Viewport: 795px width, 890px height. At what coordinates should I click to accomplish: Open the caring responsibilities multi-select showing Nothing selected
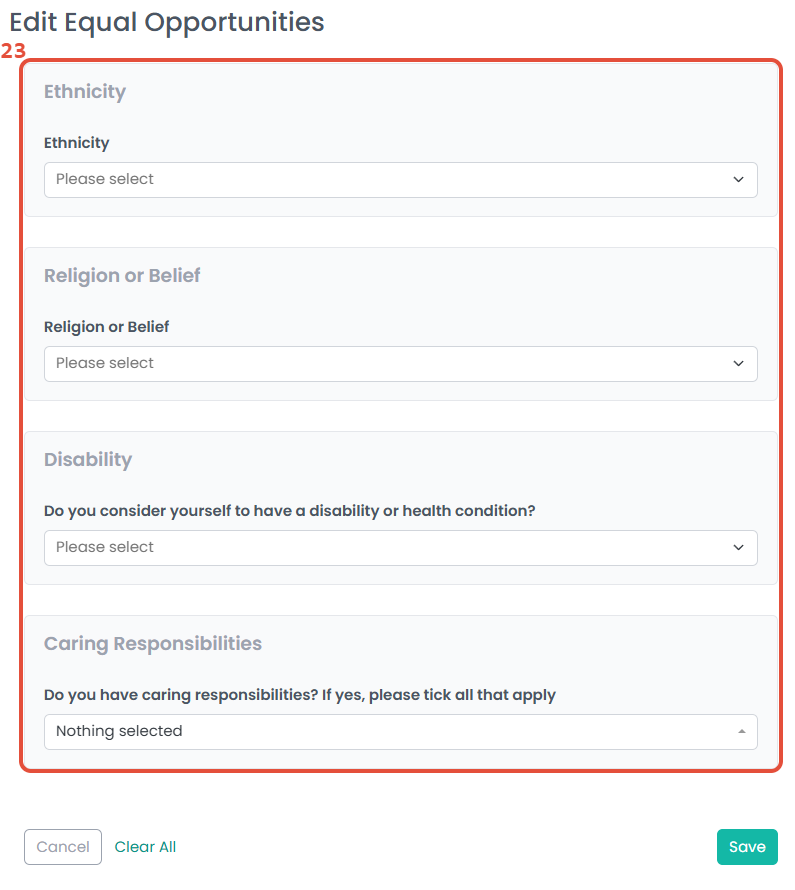pyautogui.click(x=401, y=732)
